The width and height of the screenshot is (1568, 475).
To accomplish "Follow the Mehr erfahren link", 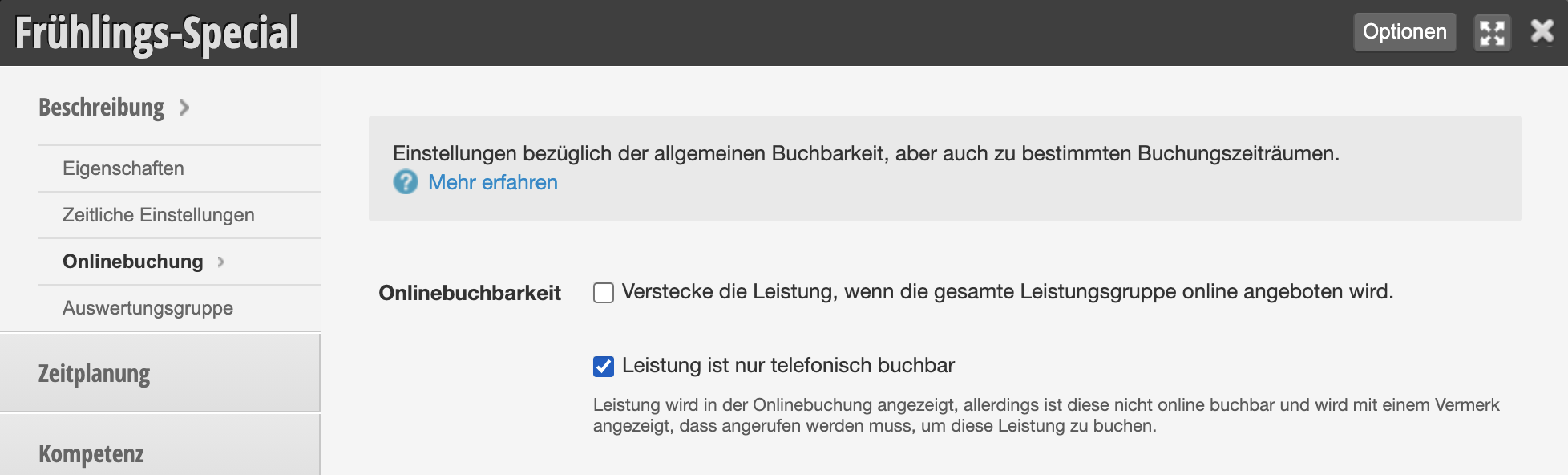I will (493, 182).
